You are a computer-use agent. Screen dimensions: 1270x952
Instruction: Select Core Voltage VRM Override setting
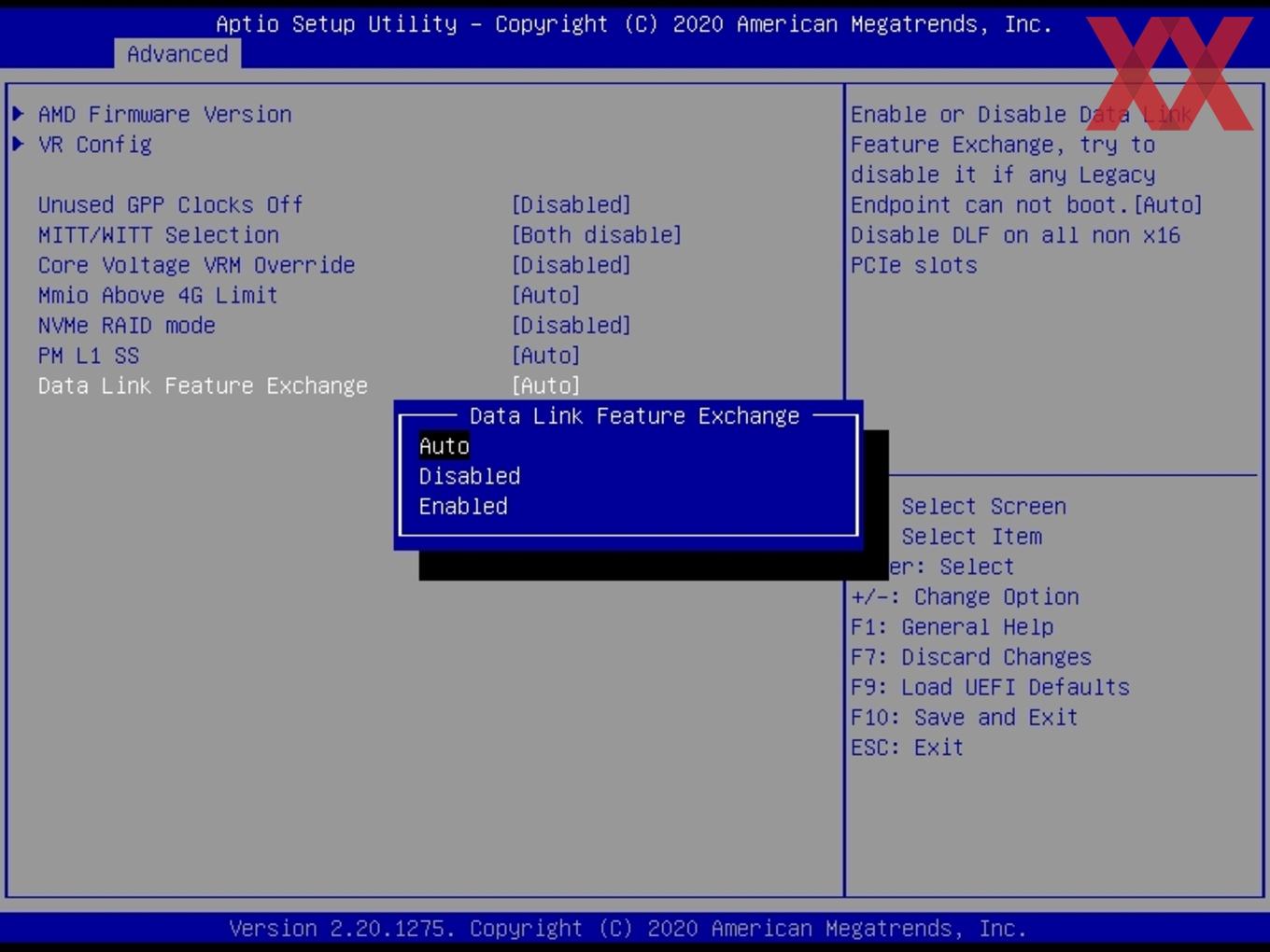pyautogui.click(x=197, y=265)
